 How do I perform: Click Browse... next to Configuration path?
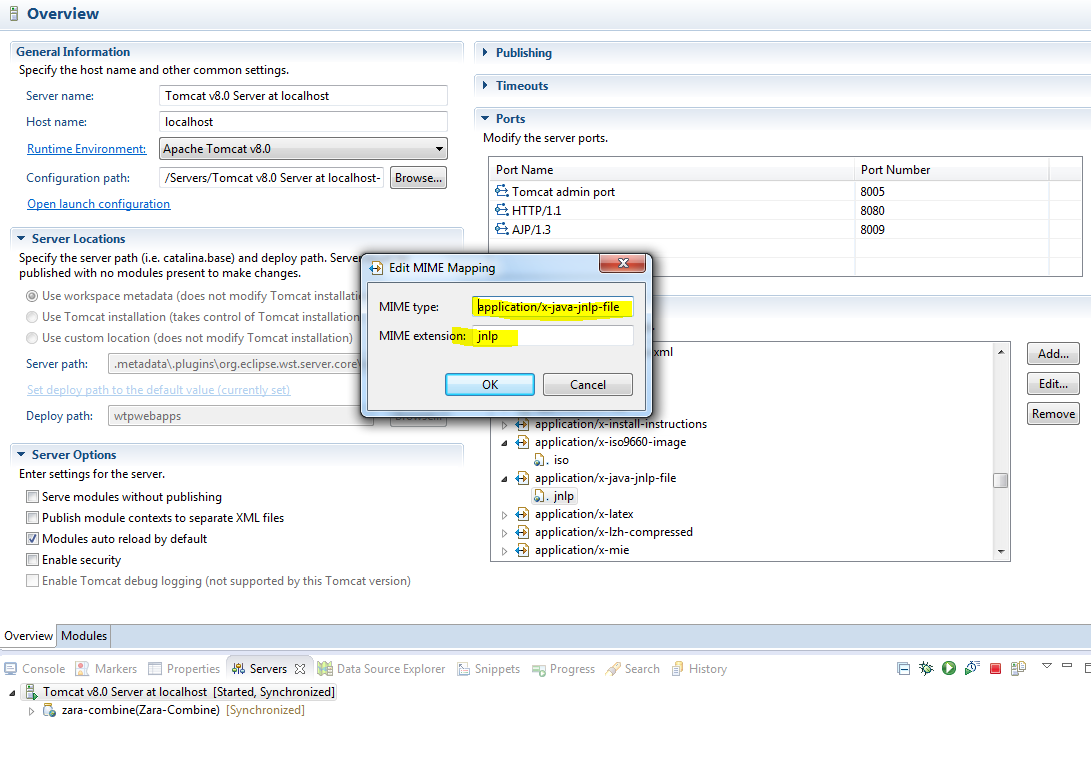(x=418, y=177)
